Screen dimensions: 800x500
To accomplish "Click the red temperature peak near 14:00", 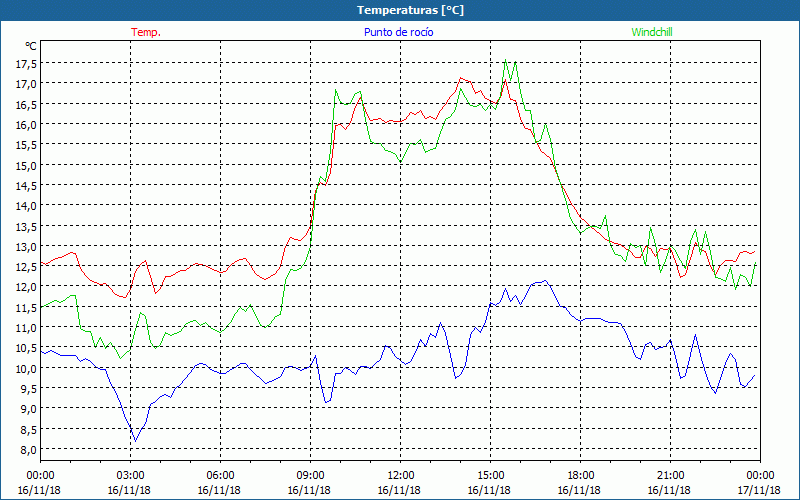I will click(x=460, y=78).
